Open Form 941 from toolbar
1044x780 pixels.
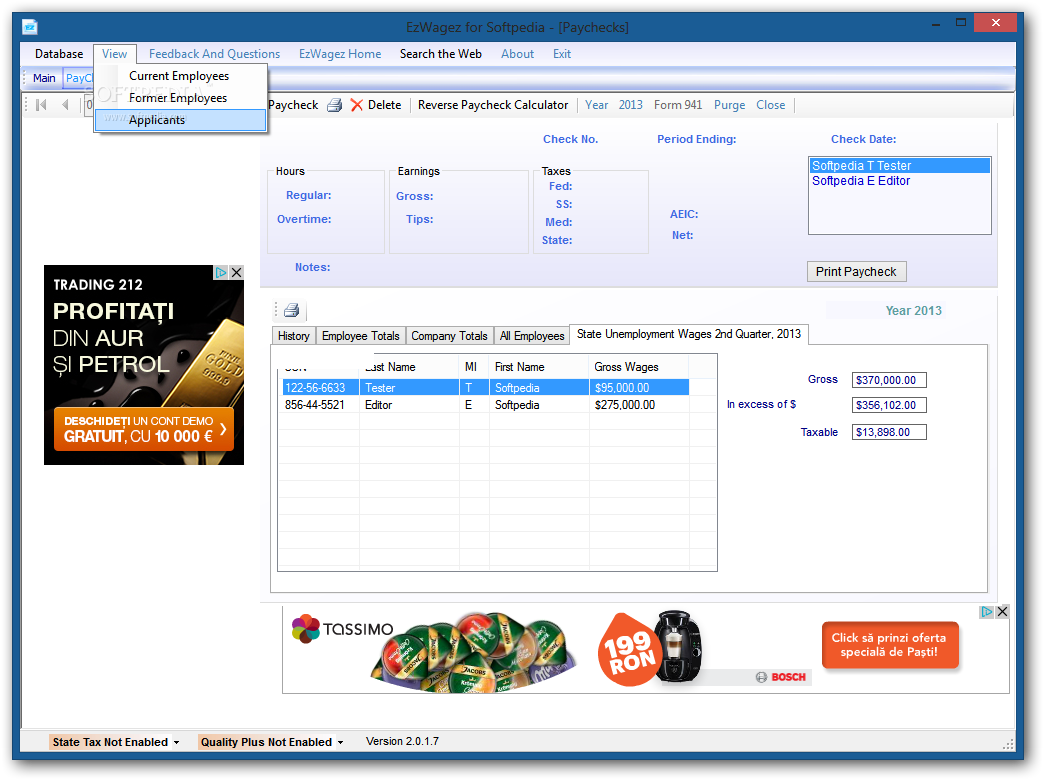pyautogui.click(x=677, y=105)
